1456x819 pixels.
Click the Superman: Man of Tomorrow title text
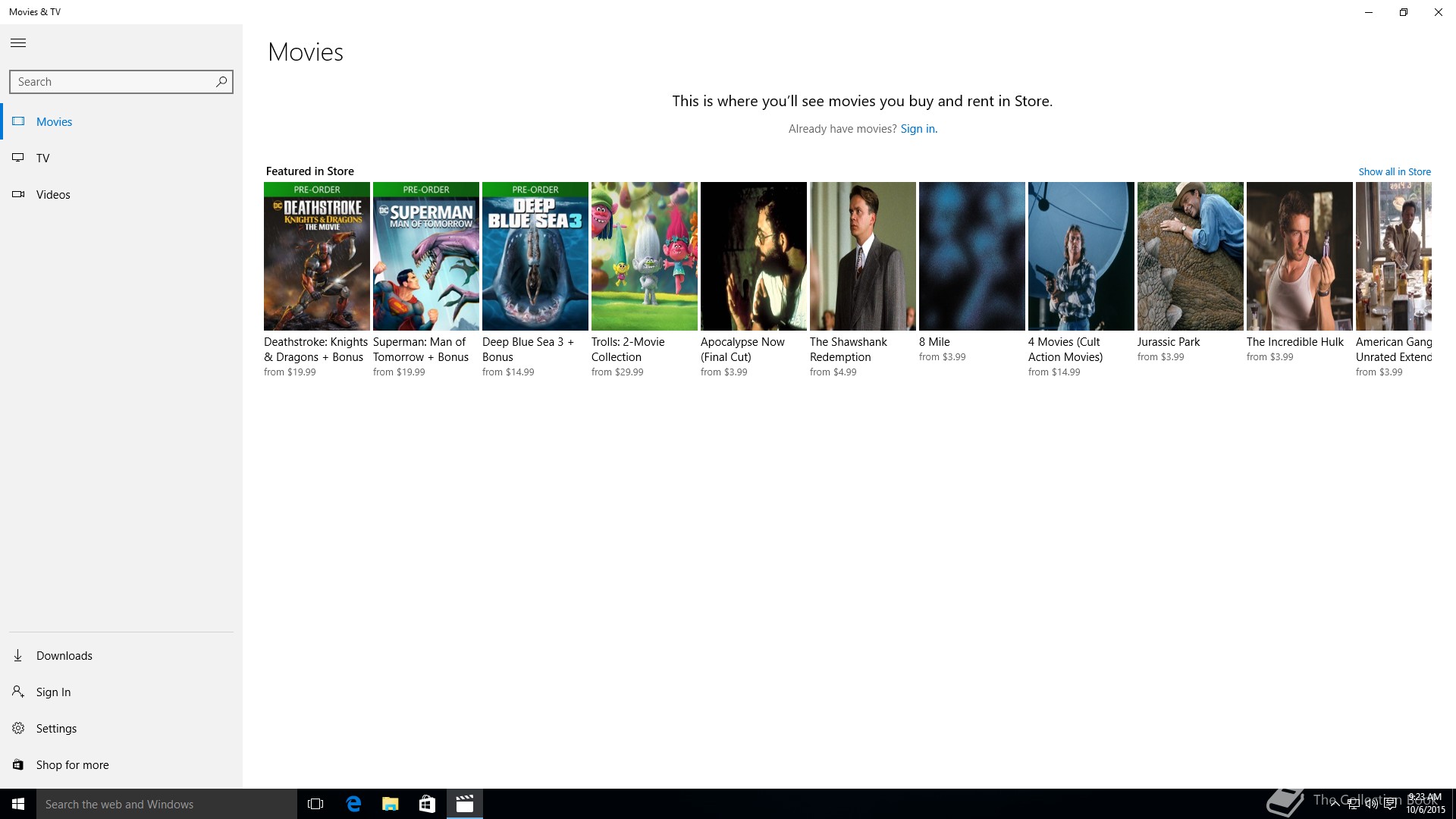point(421,350)
